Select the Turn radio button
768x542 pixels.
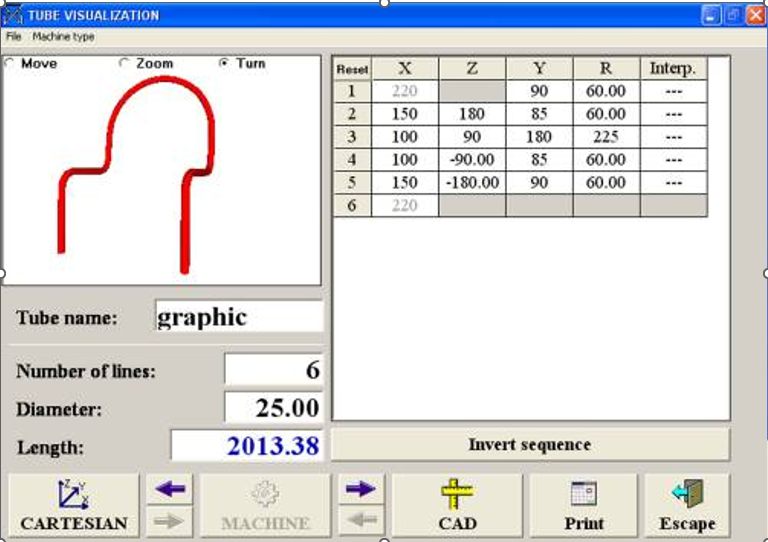(224, 63)
